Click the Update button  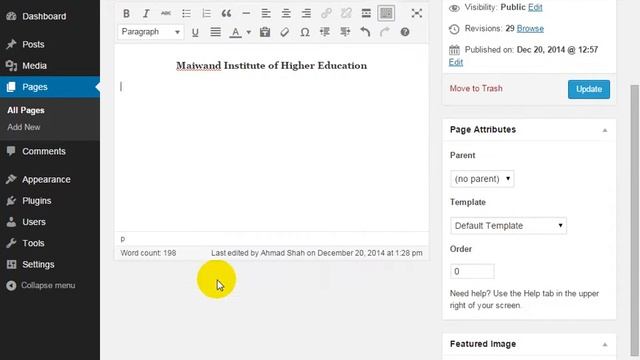(x=589, y=89)
